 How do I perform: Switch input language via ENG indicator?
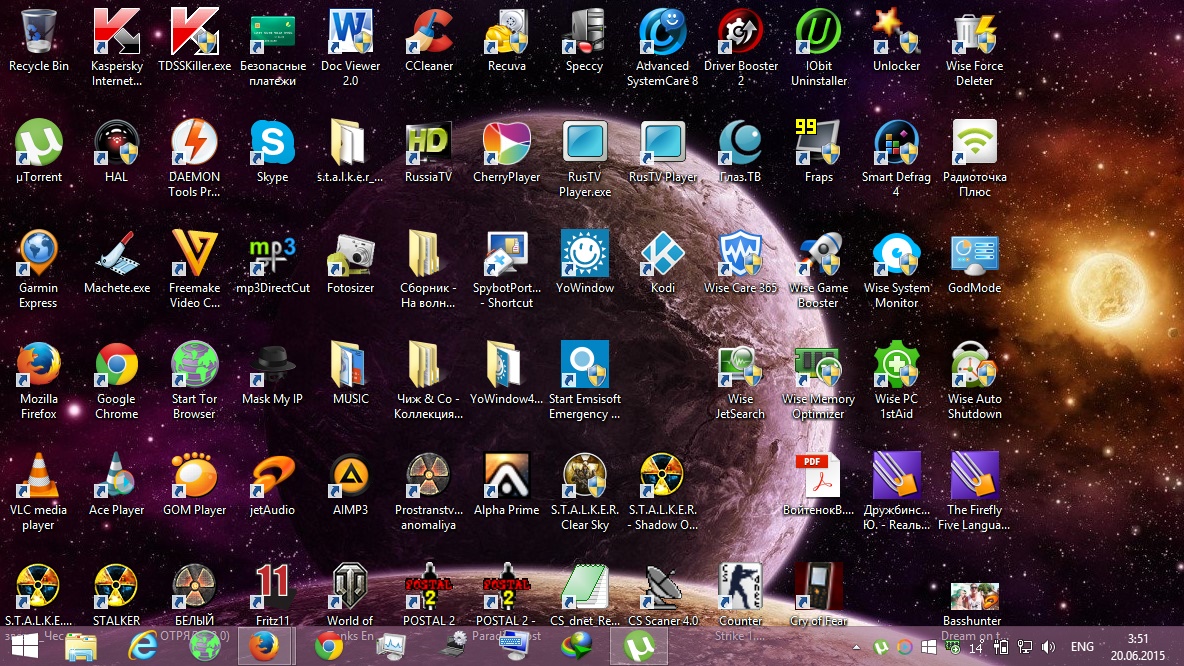(1082, 647)
